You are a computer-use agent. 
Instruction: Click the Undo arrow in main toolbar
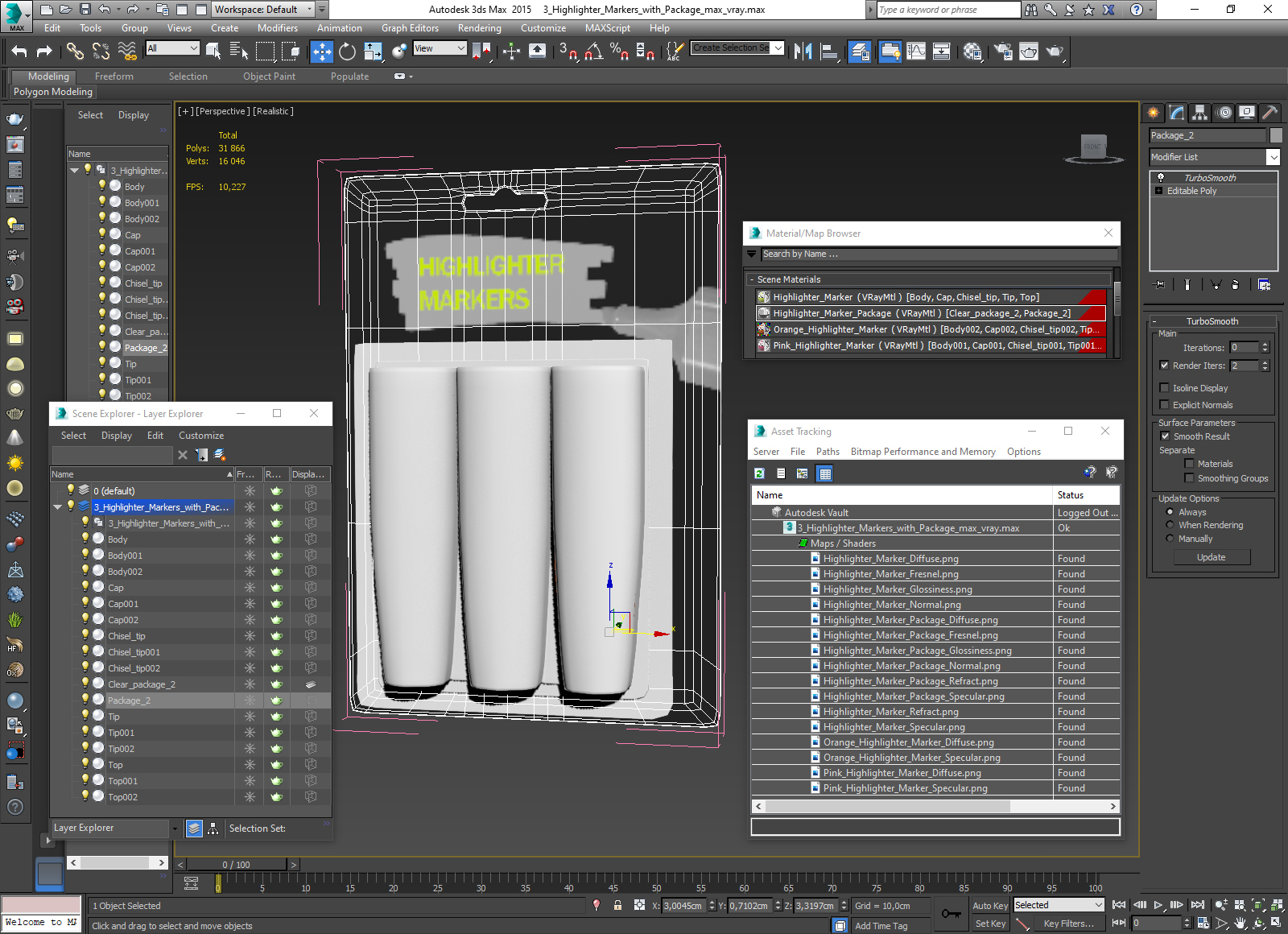click(x=19, y=52)
